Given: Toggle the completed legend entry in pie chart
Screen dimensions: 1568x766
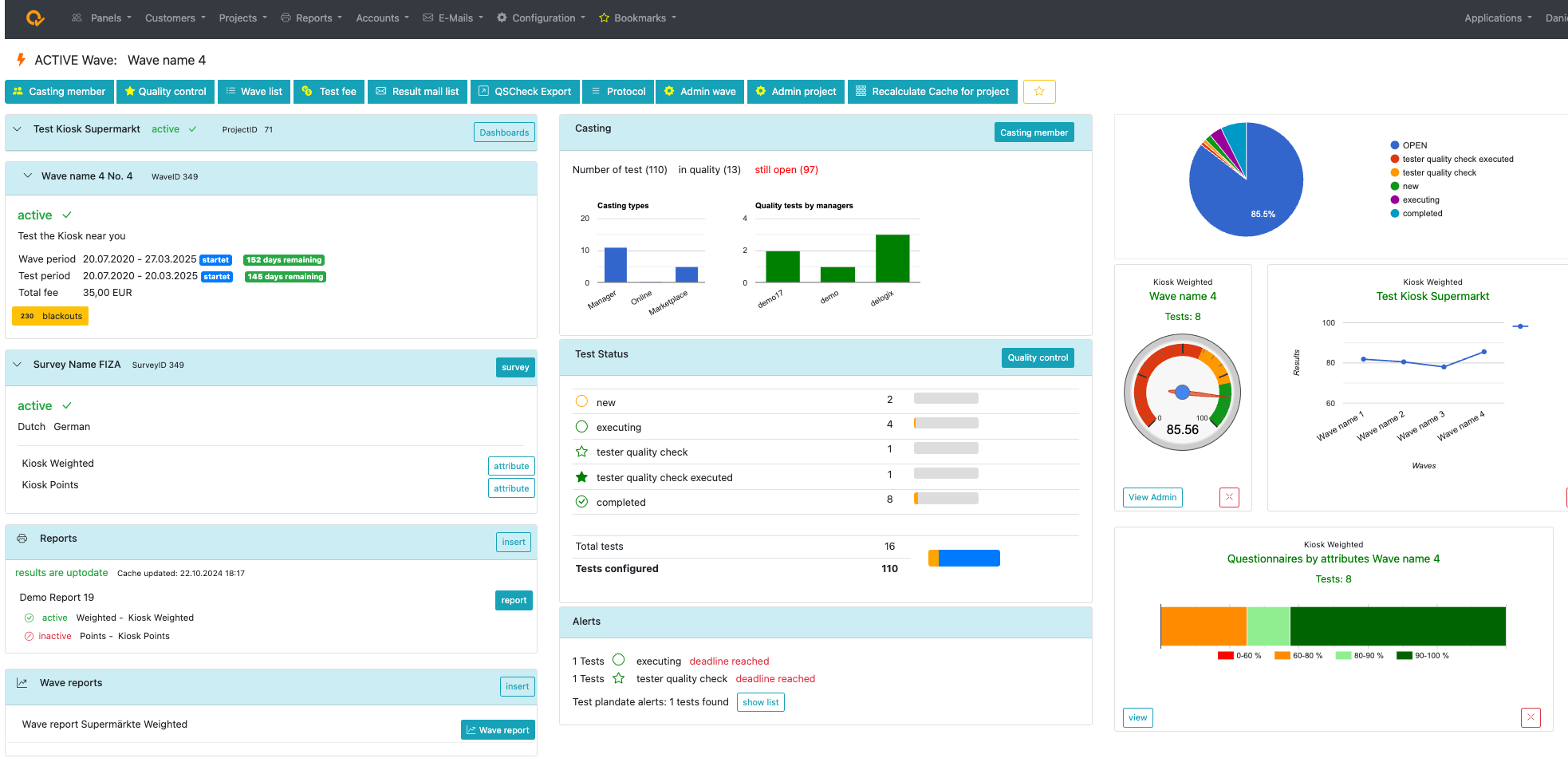Looking at the screenshot, I should point(1416,213).
